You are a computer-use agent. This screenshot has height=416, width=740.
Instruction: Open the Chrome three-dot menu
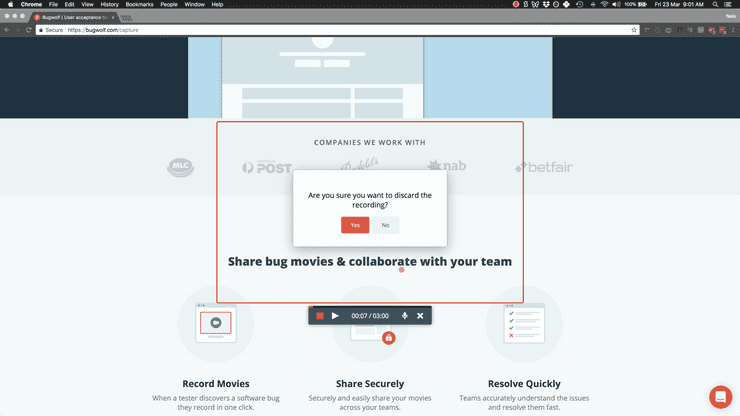pyautogui.click(x=733, y=30)
